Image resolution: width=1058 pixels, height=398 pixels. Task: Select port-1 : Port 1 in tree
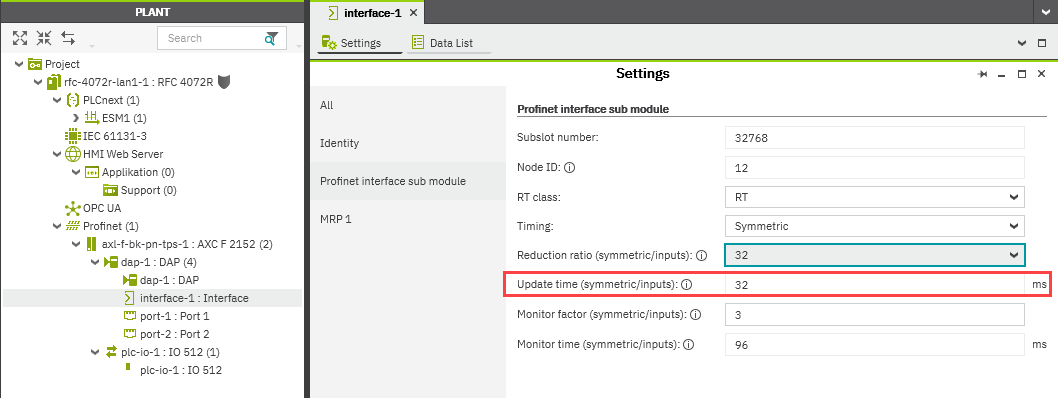pyautogui.click(x=175, y=316)
